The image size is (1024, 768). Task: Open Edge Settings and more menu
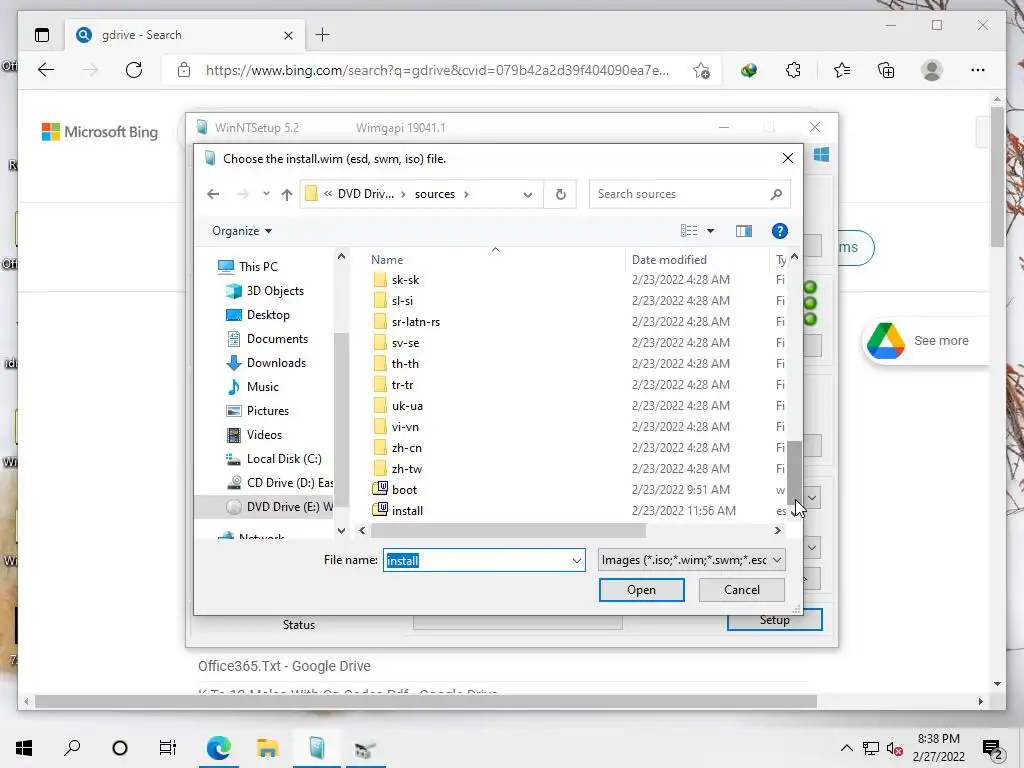978,70
